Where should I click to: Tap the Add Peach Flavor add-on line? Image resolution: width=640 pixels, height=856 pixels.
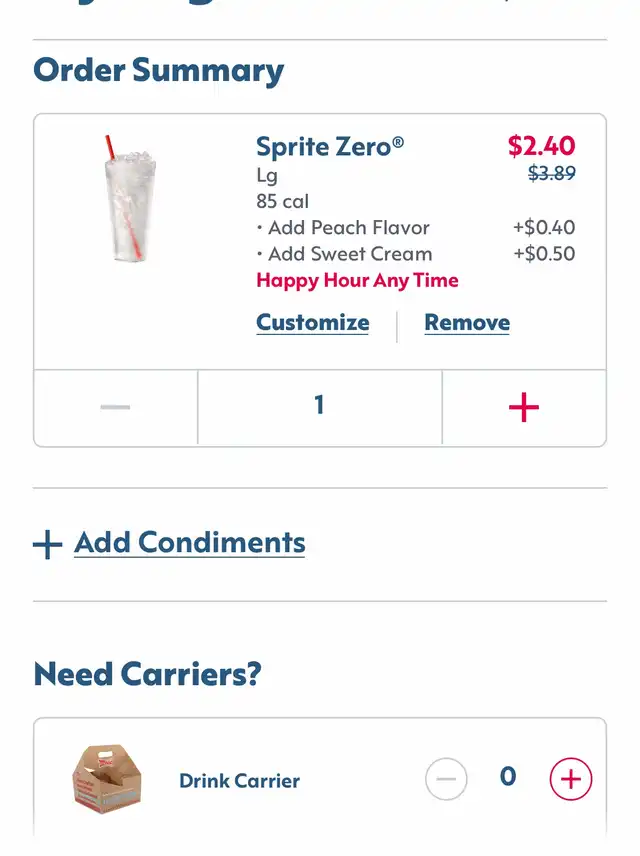tap(344, 228)
